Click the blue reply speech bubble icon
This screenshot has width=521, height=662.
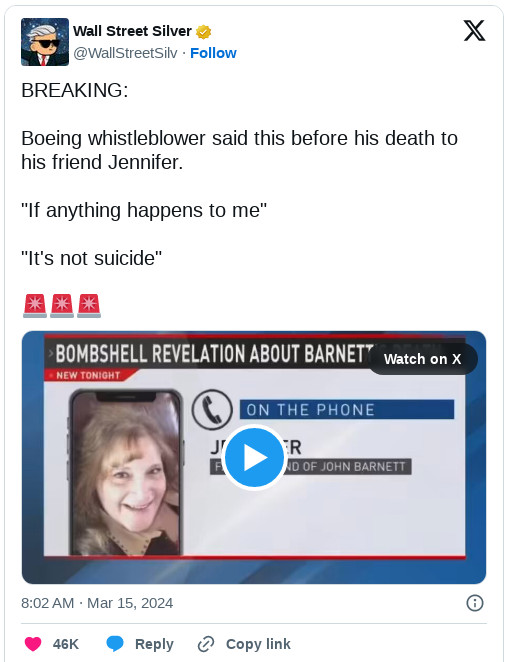pos(115,644)
